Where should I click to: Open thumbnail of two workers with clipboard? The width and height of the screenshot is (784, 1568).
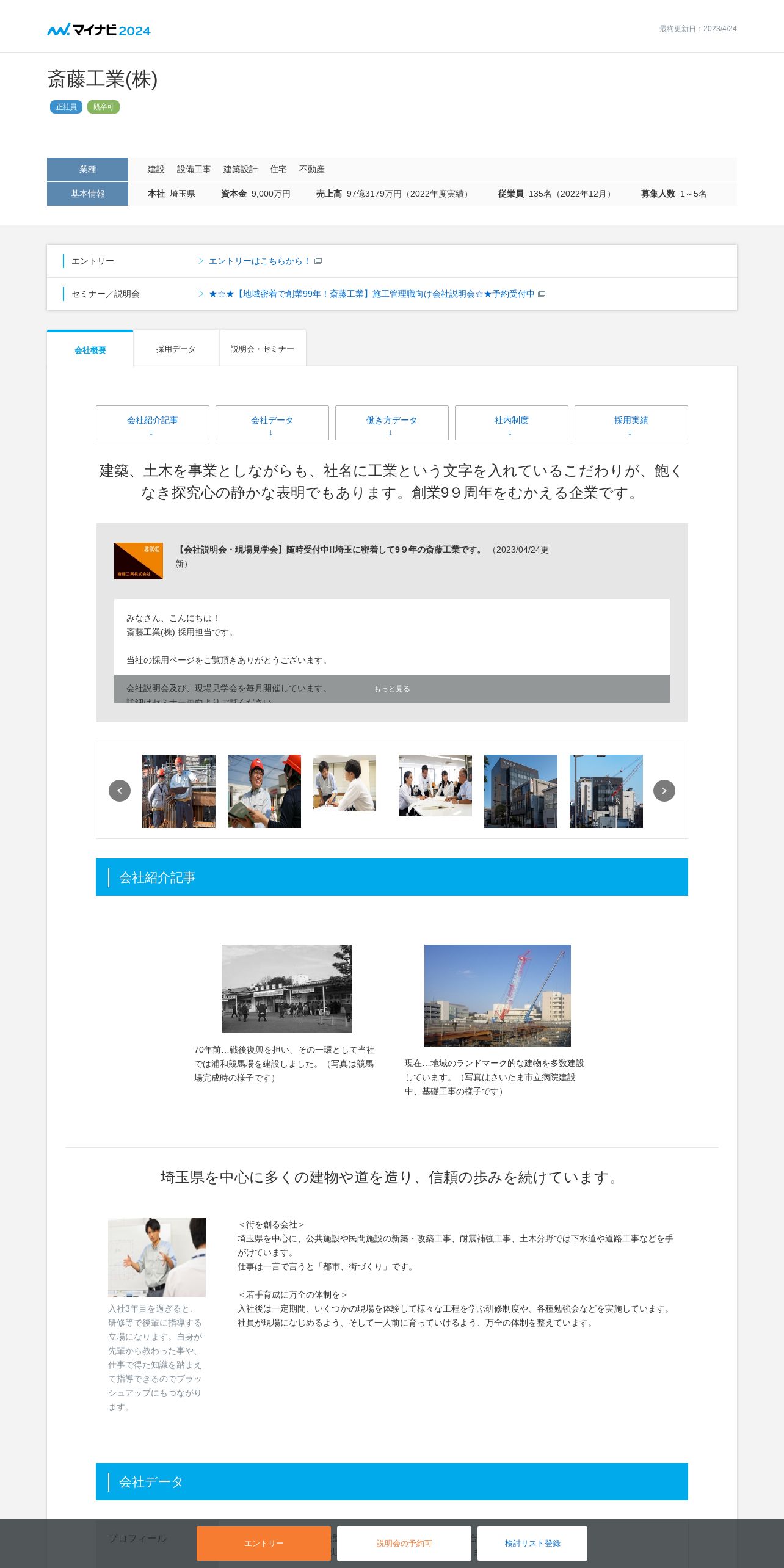[x=179, y=791]
